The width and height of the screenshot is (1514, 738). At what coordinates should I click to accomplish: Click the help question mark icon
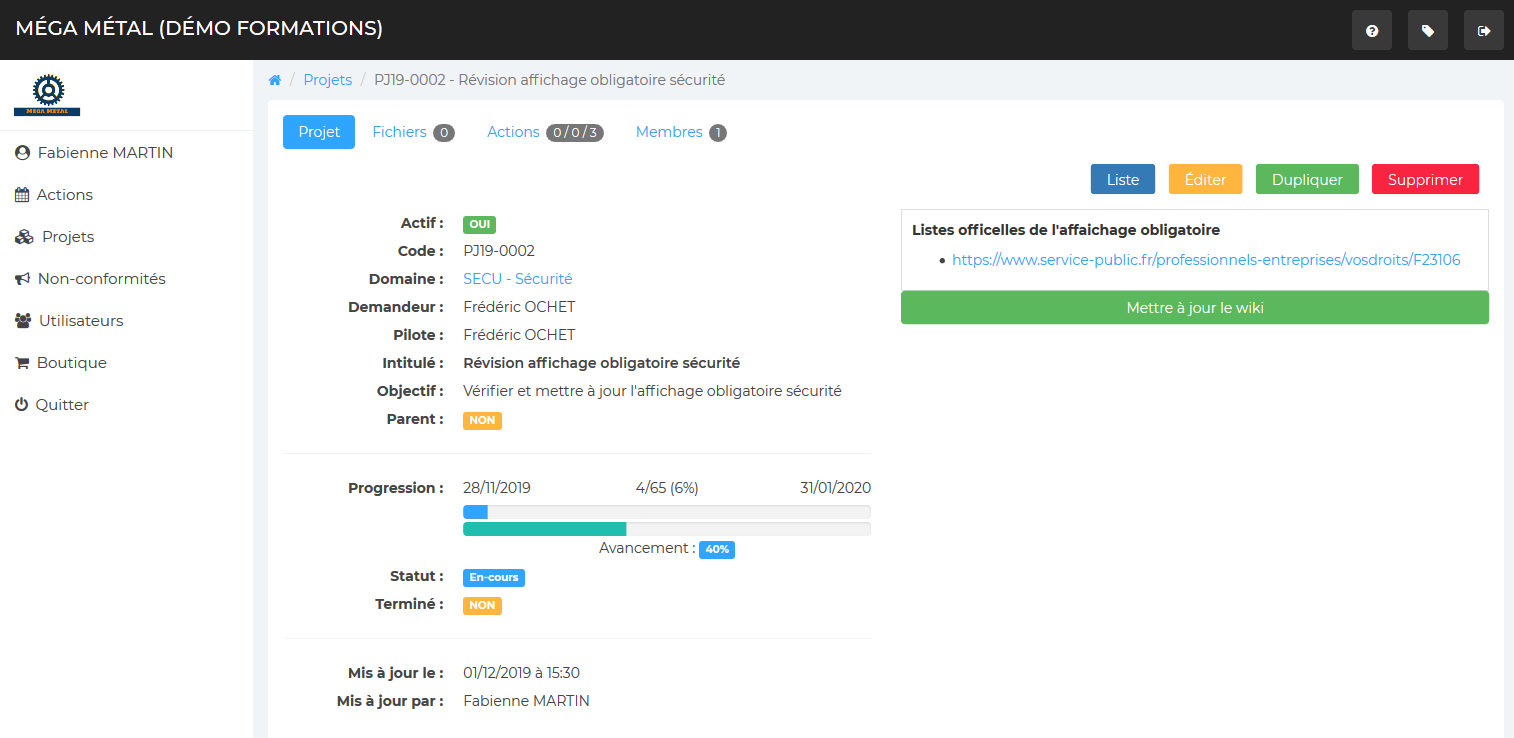[1371, 31]
